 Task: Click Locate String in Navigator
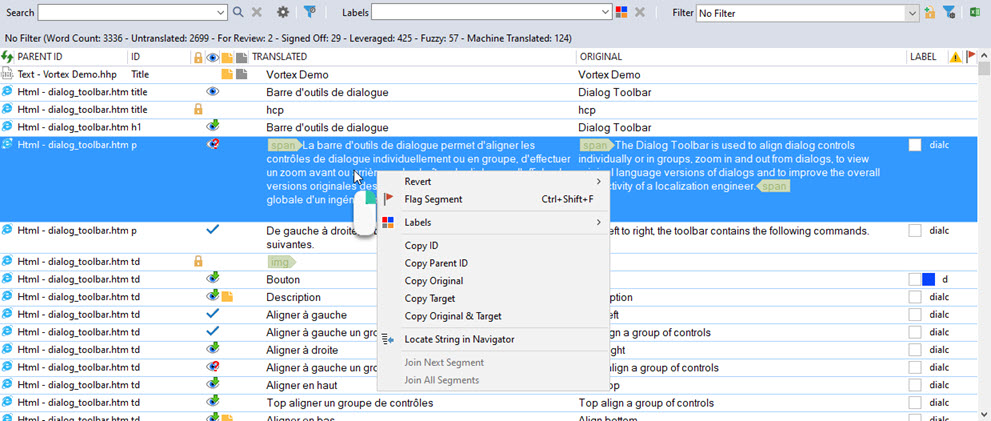[x=459, y=339]
